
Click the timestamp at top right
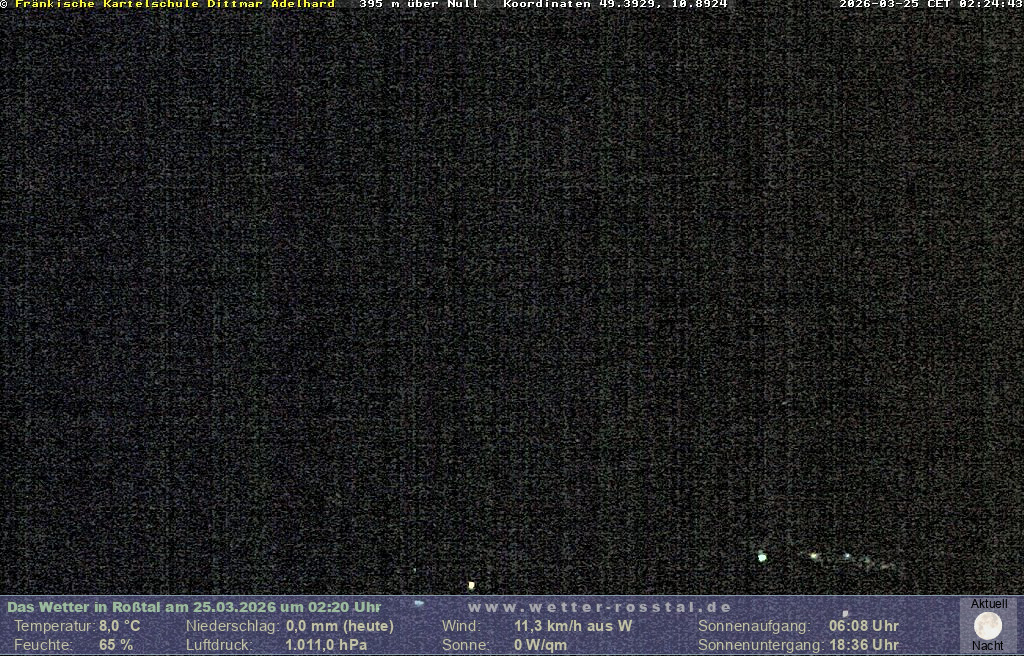point(930,4)
